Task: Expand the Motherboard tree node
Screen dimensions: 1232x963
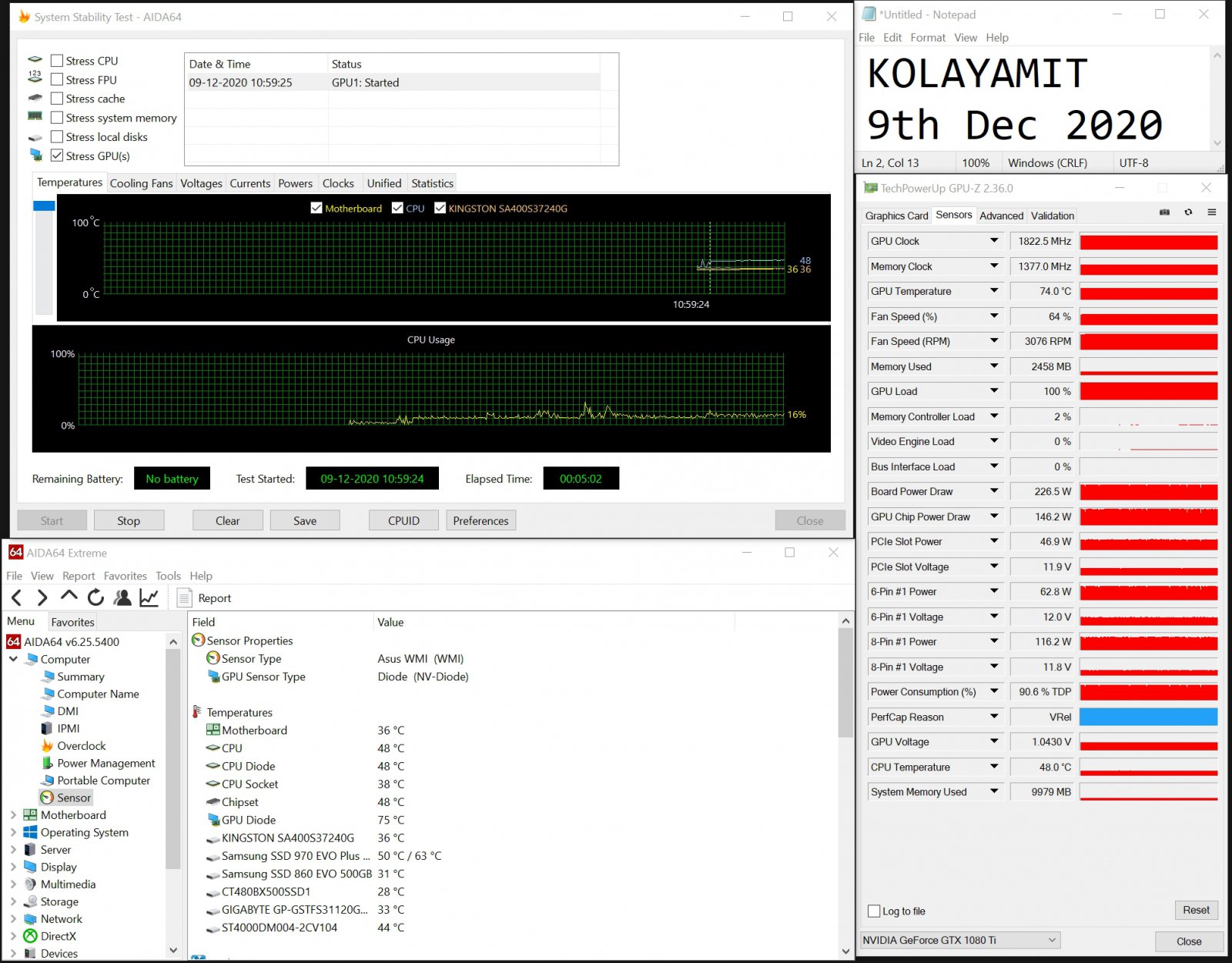Action: pos(13,815)
